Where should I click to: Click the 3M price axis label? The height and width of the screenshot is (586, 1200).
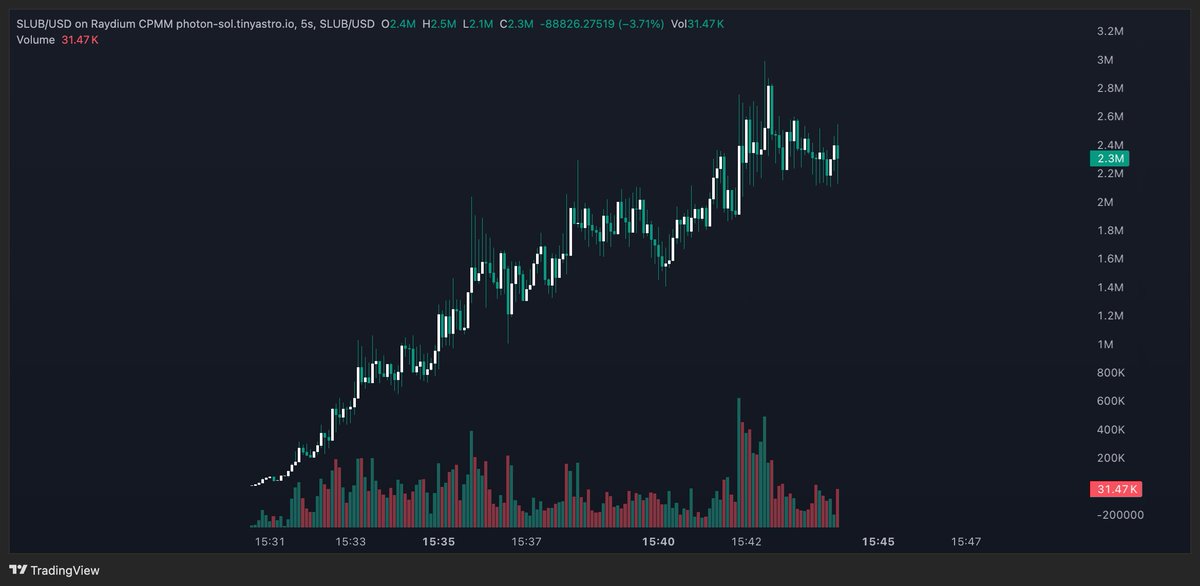tap(1105, 60)
